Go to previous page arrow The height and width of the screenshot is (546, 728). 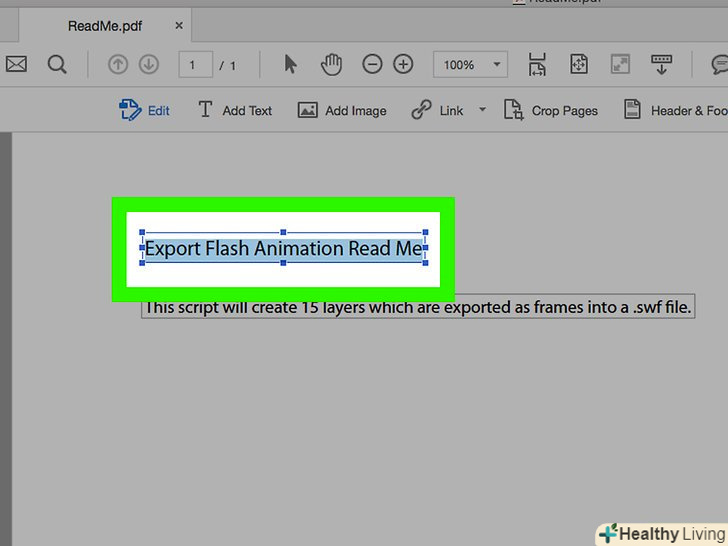(118, 65)
